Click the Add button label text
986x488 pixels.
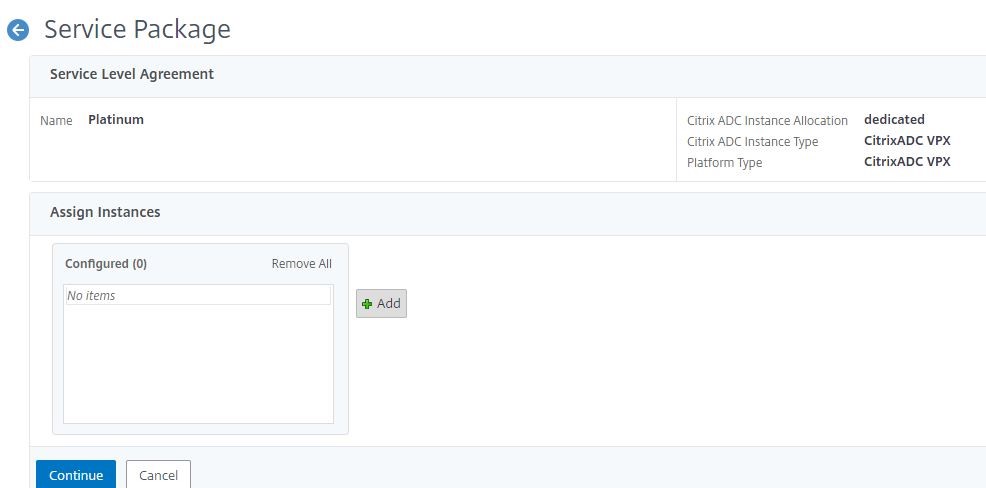pos(389,303)
